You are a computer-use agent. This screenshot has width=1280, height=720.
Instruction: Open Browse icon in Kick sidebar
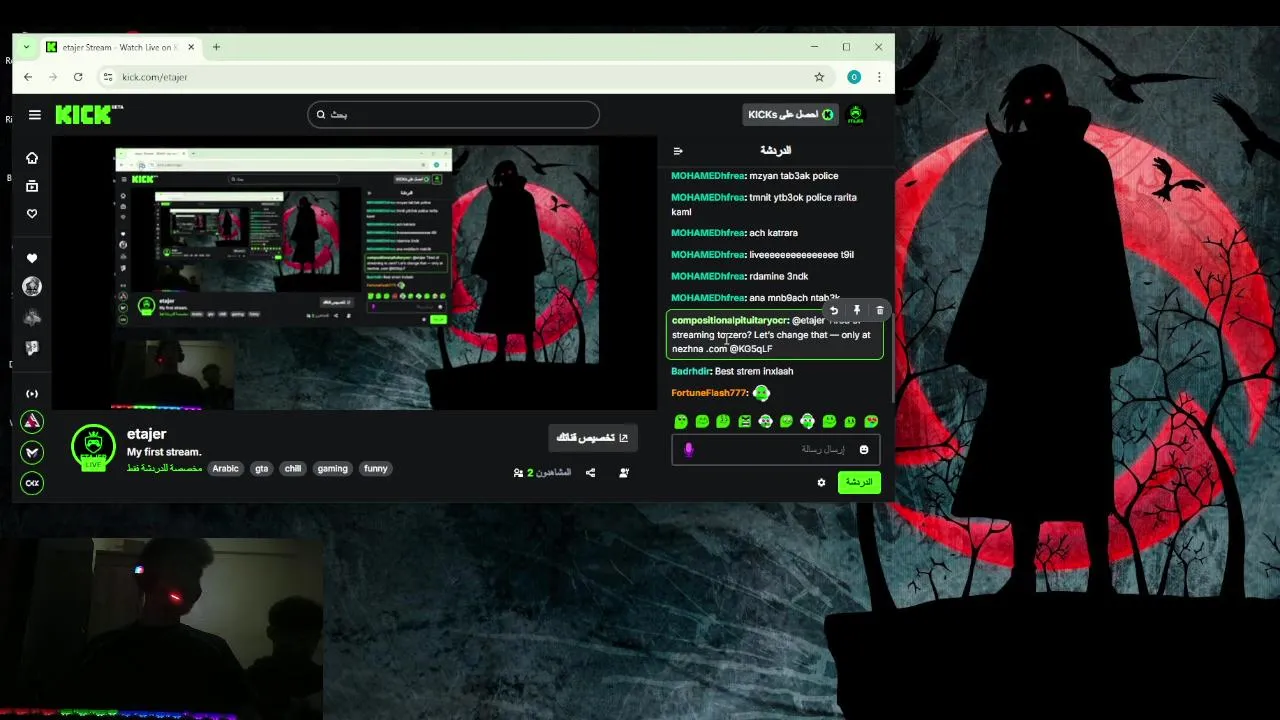point(32,186)
